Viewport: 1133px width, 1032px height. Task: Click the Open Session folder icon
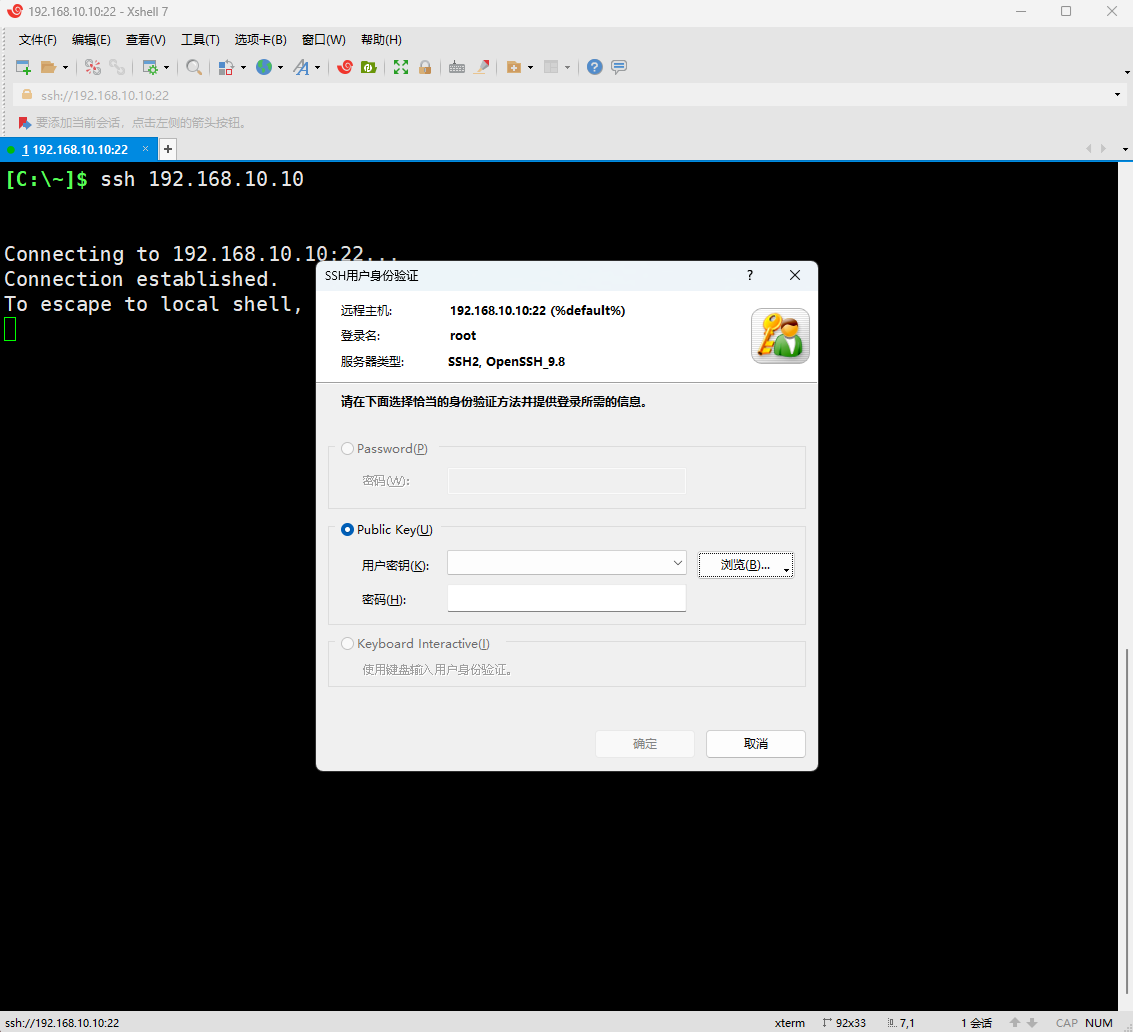pos(48,67)
